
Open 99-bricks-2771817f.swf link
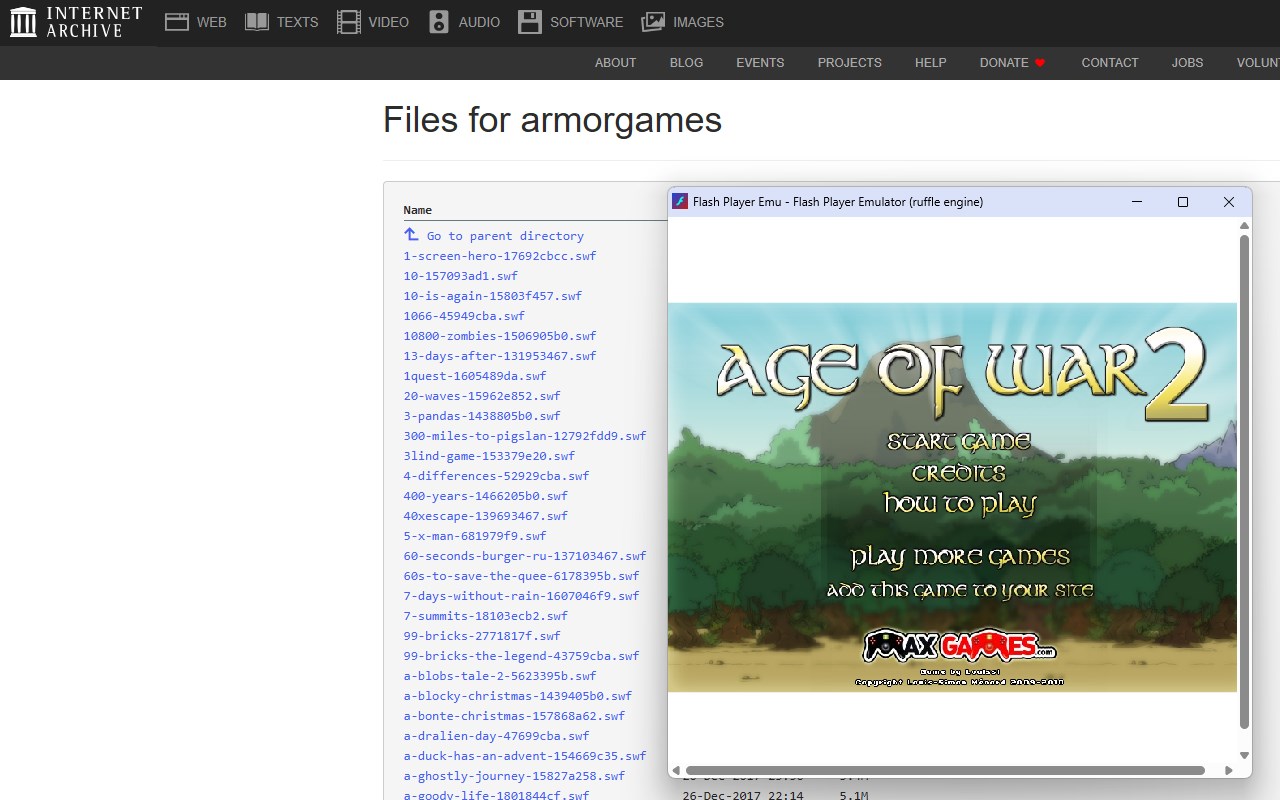click(x=482, y=636)
